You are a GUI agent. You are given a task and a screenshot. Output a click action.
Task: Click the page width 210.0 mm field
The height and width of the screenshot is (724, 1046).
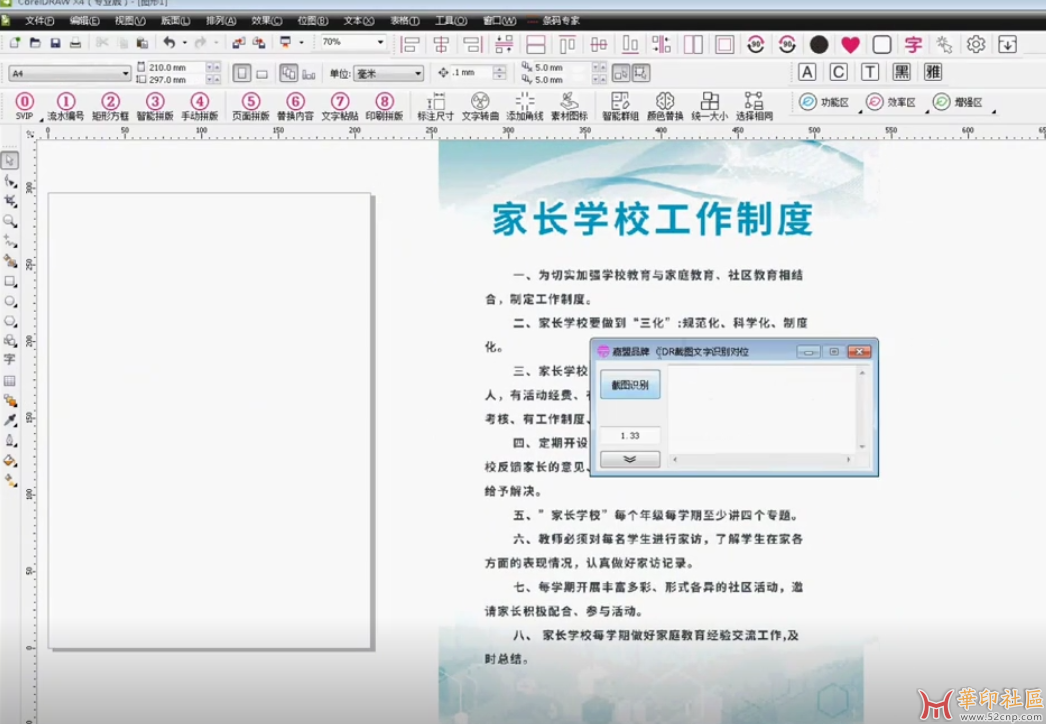click(x=175, y=67)
